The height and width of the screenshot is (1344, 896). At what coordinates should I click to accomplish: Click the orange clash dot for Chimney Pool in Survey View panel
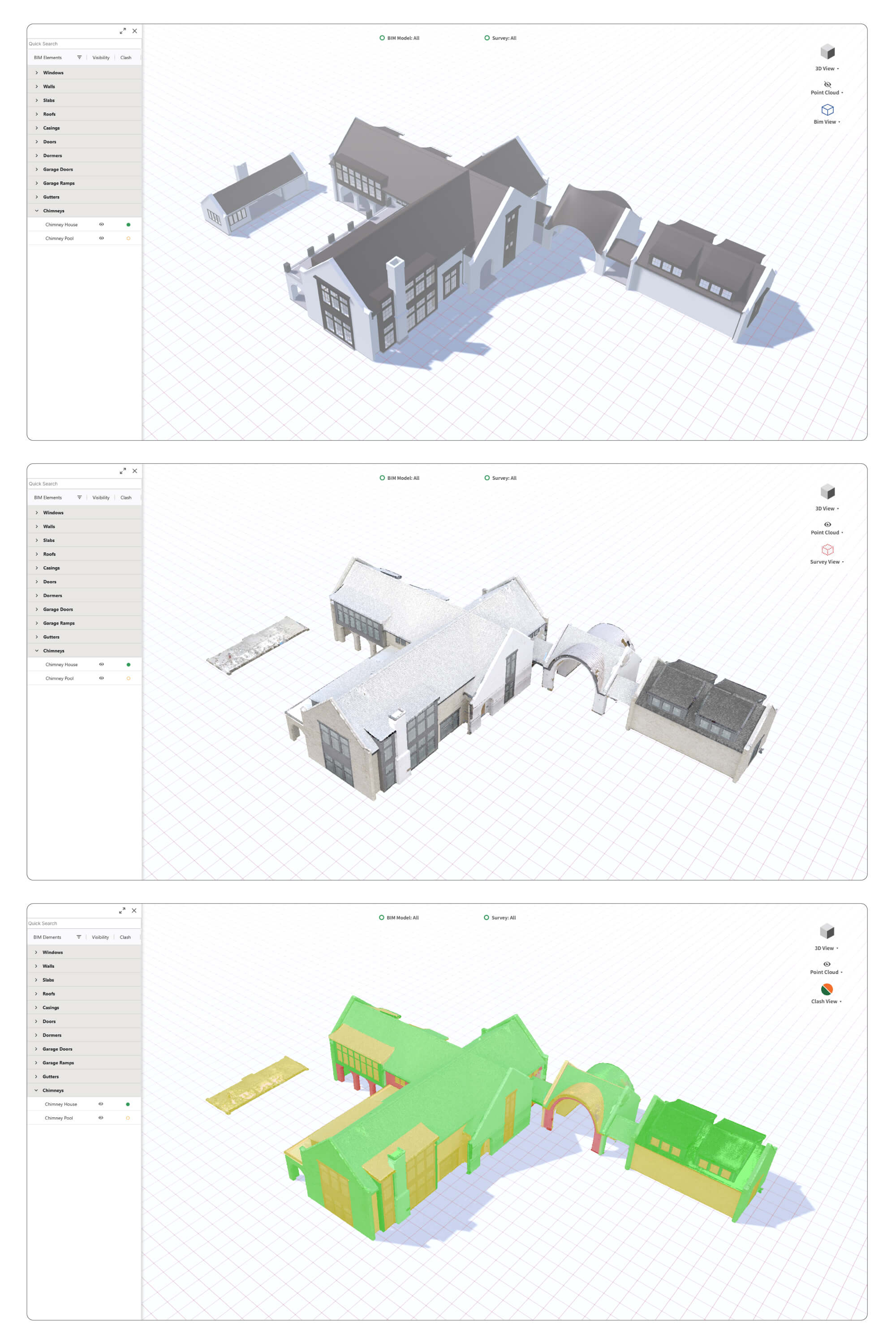[x=128, y=678]
